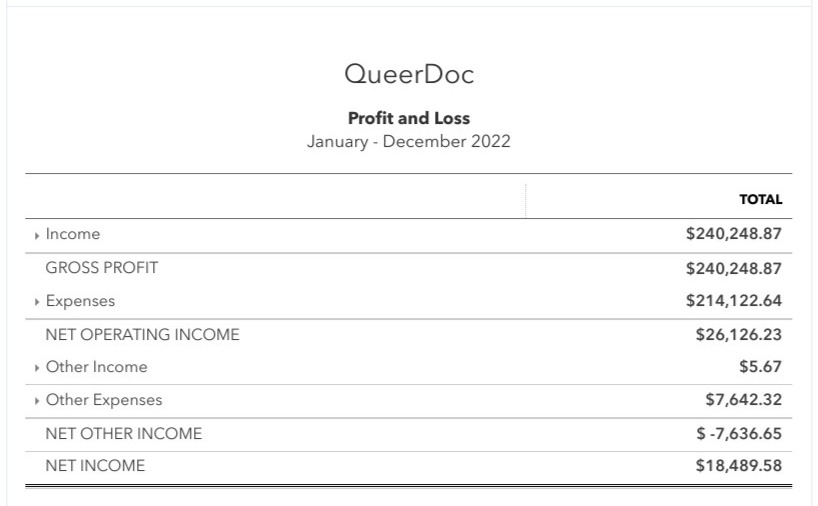Open the Income row's $240,248.87 amount
This screenshot has height=506, width=818.
tap(733, 234)
